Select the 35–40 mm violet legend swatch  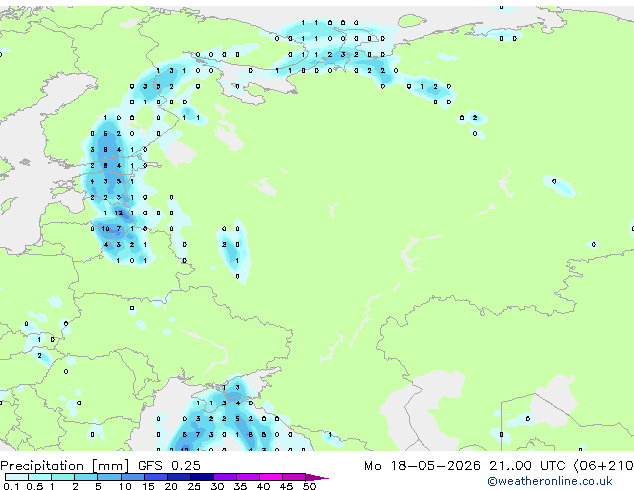tap(247, 477)
